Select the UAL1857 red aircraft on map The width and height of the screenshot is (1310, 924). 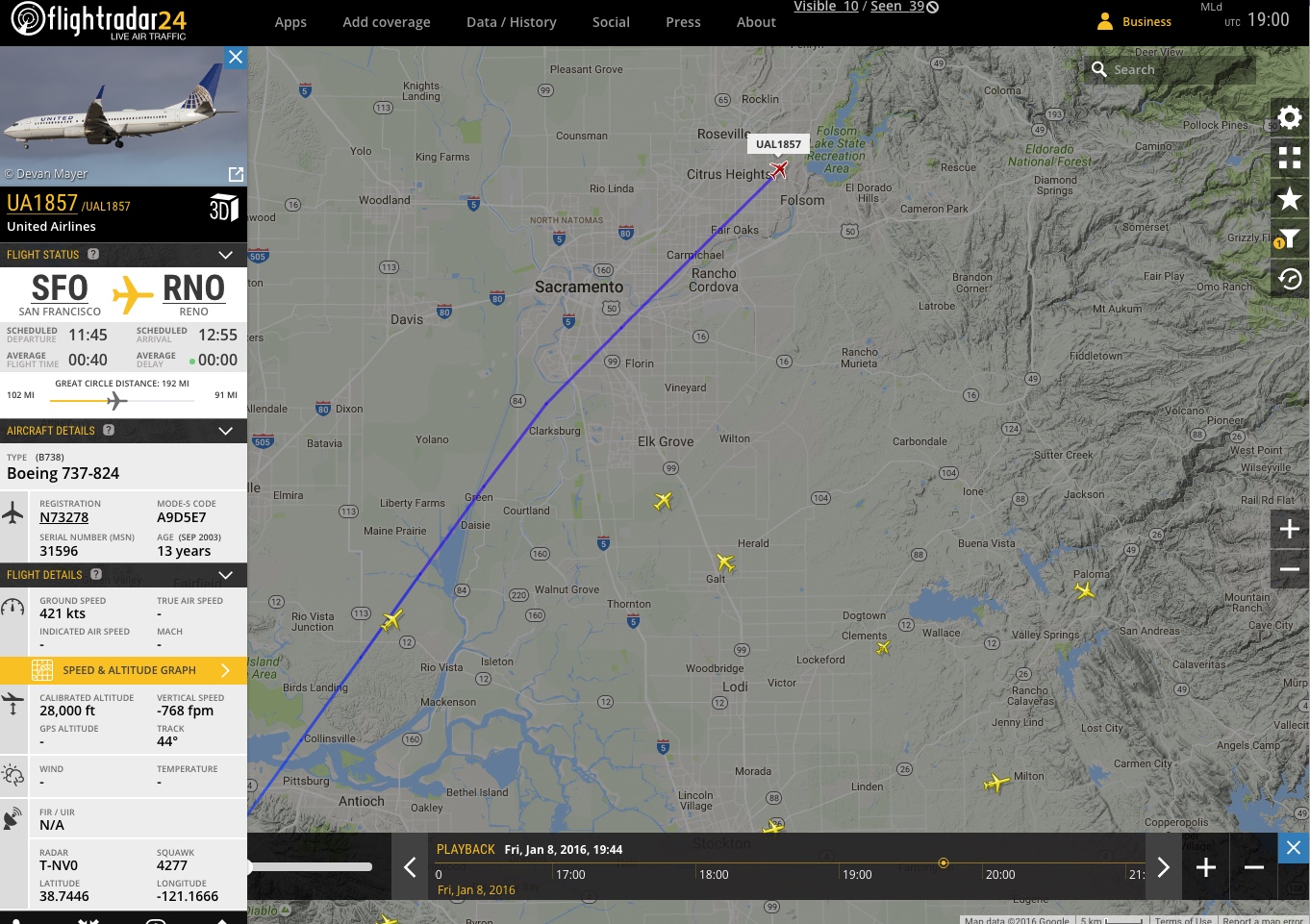[x=778, y=170]
